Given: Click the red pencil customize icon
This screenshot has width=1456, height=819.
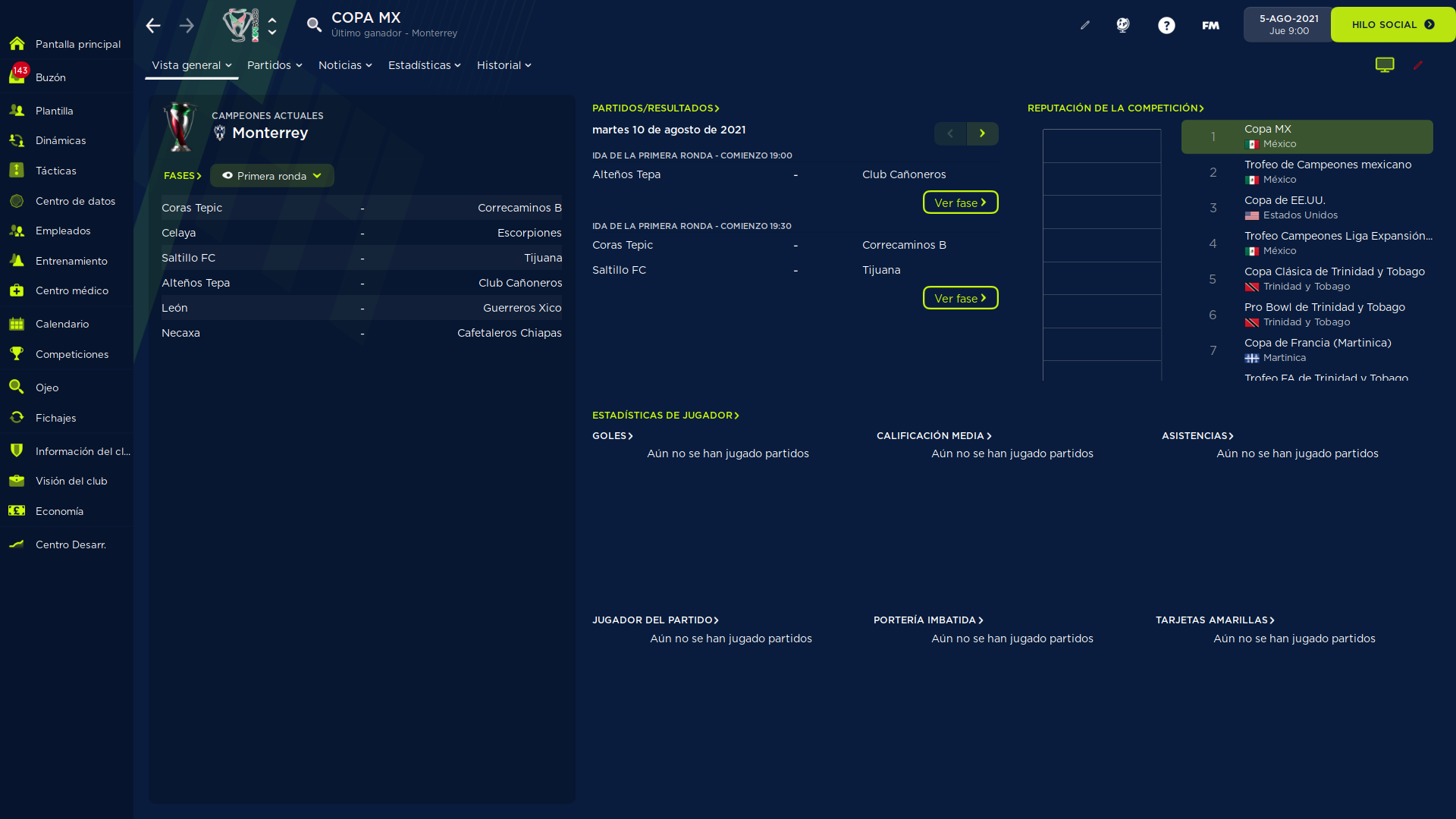Looking at the screenshot, I should [x=1418, y=65].
